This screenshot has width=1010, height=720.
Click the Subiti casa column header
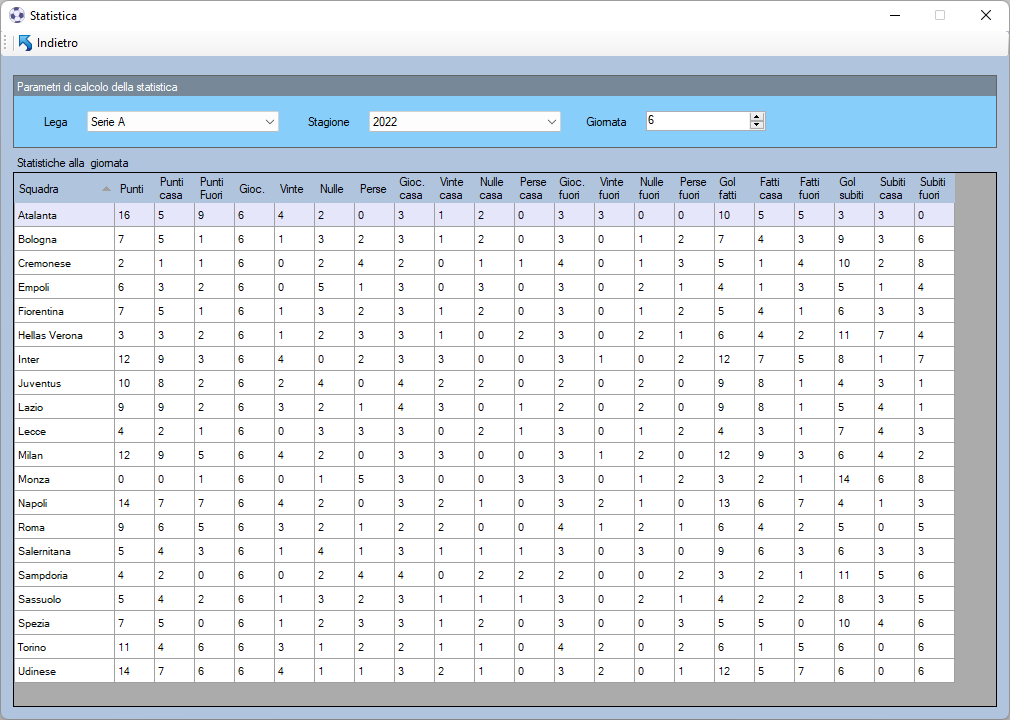893,189
